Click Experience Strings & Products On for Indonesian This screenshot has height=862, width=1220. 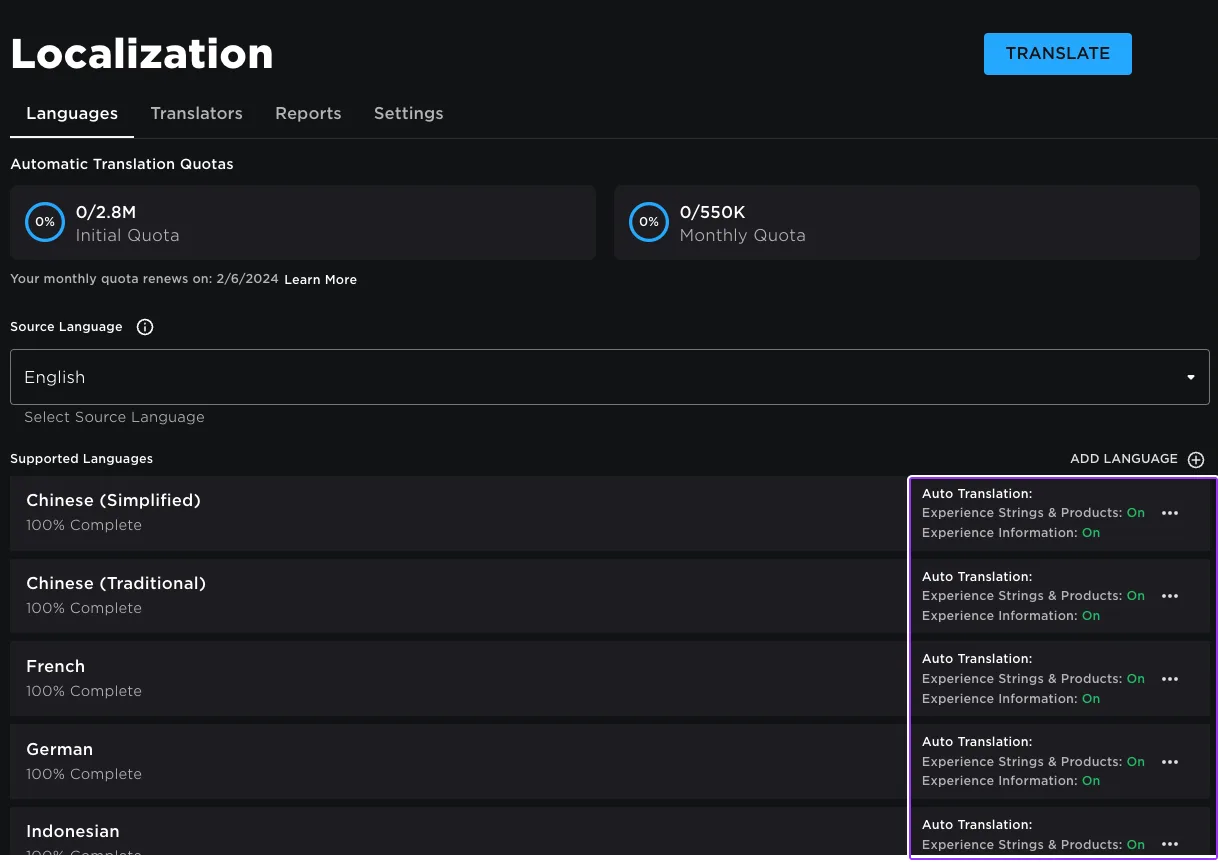click(x=1033, y=845)
